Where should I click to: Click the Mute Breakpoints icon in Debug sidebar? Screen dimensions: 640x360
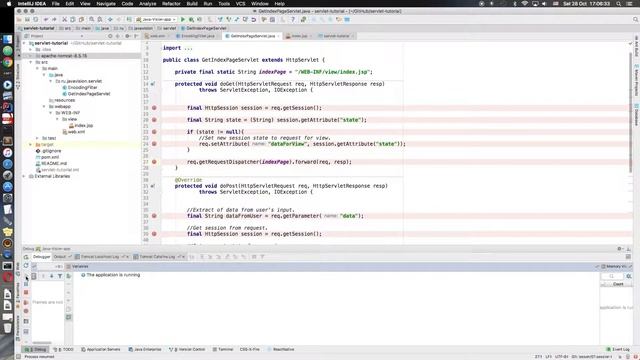tap(26, 311)
